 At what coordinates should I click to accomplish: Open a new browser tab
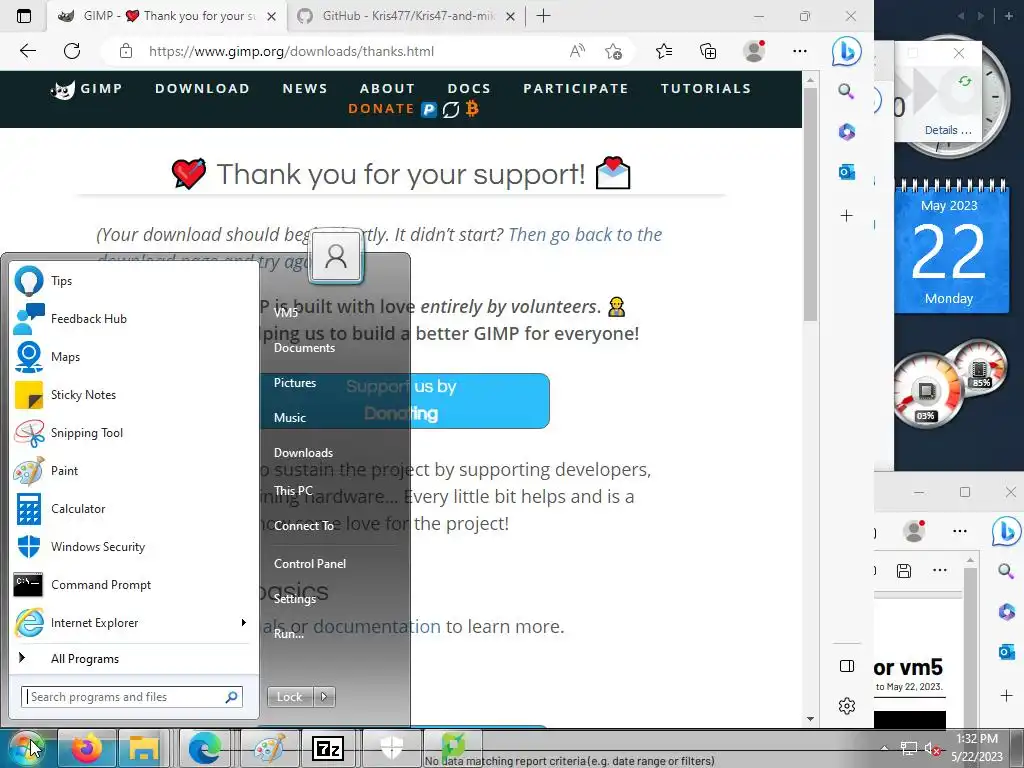pyautogui.click(x=543, y=16)
